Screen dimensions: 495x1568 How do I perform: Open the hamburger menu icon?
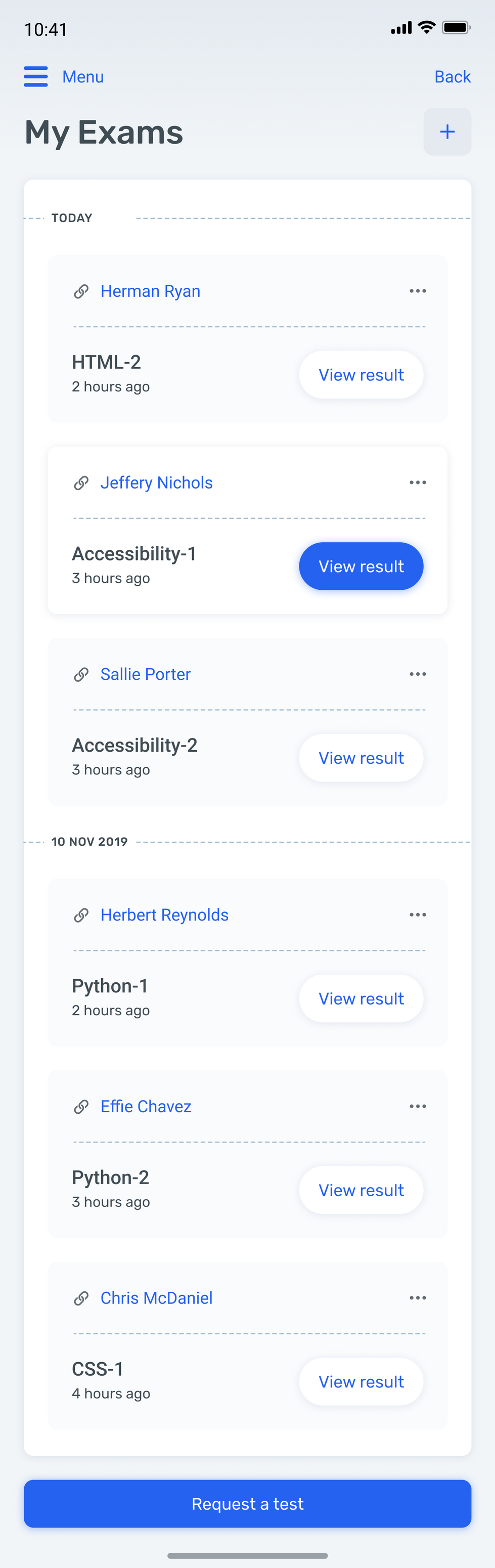click(x=36, y=77)
